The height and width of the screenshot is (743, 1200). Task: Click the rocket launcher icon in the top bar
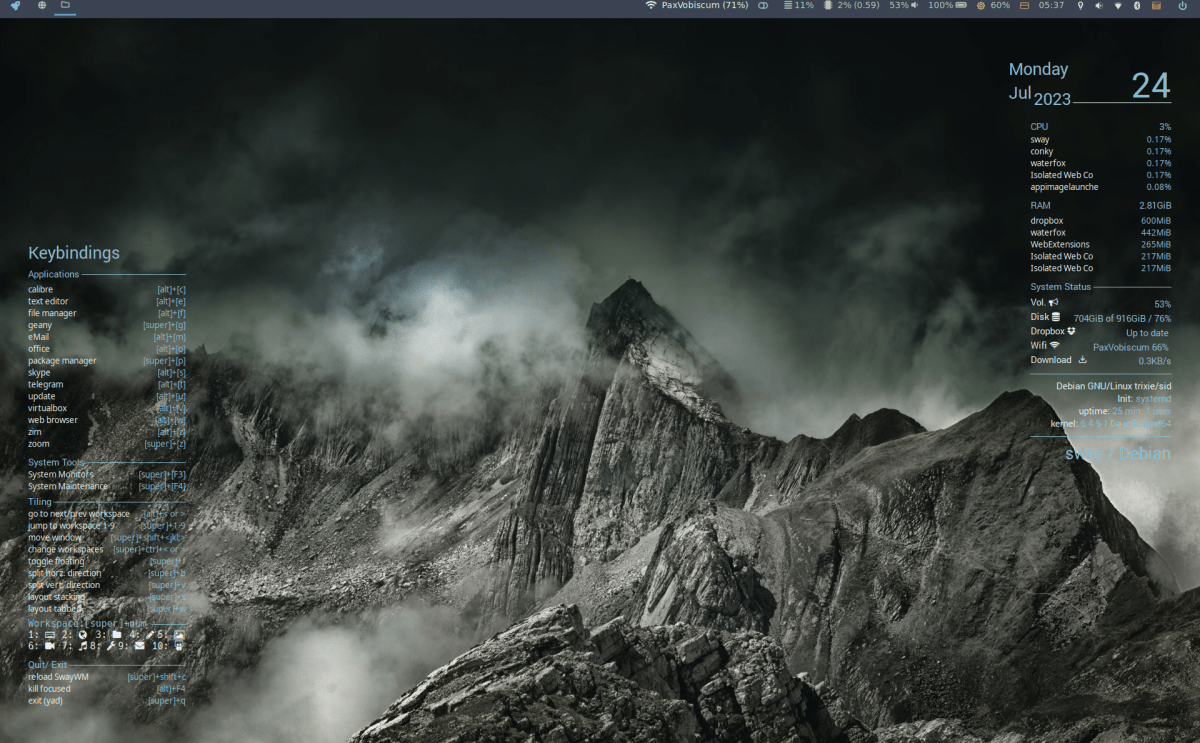(x=16, y=6)
